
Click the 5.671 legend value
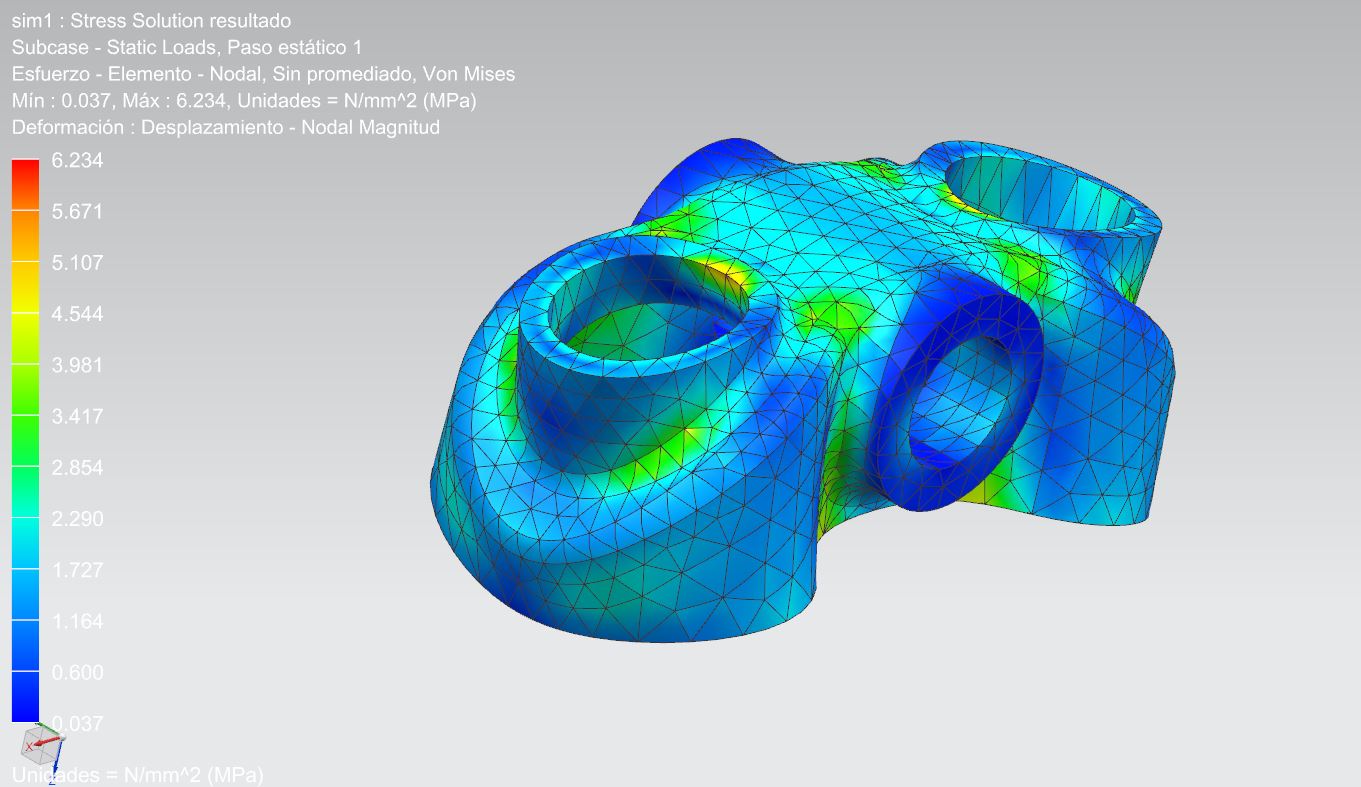pyautogui.click(x=78, y=211)
